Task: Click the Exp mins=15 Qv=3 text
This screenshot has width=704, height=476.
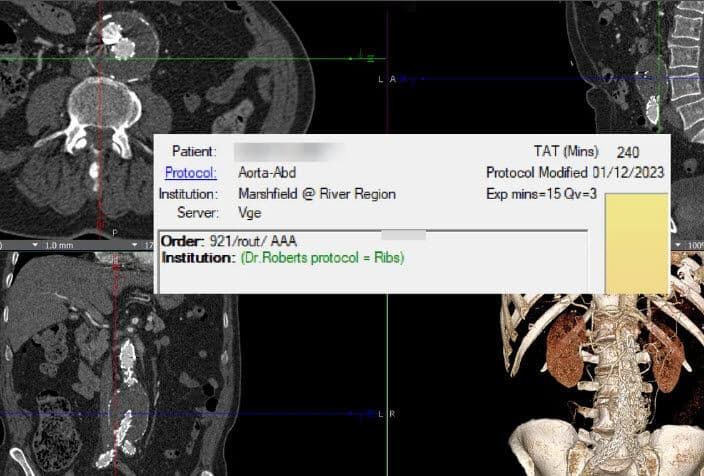Action: tap(541, 194)
